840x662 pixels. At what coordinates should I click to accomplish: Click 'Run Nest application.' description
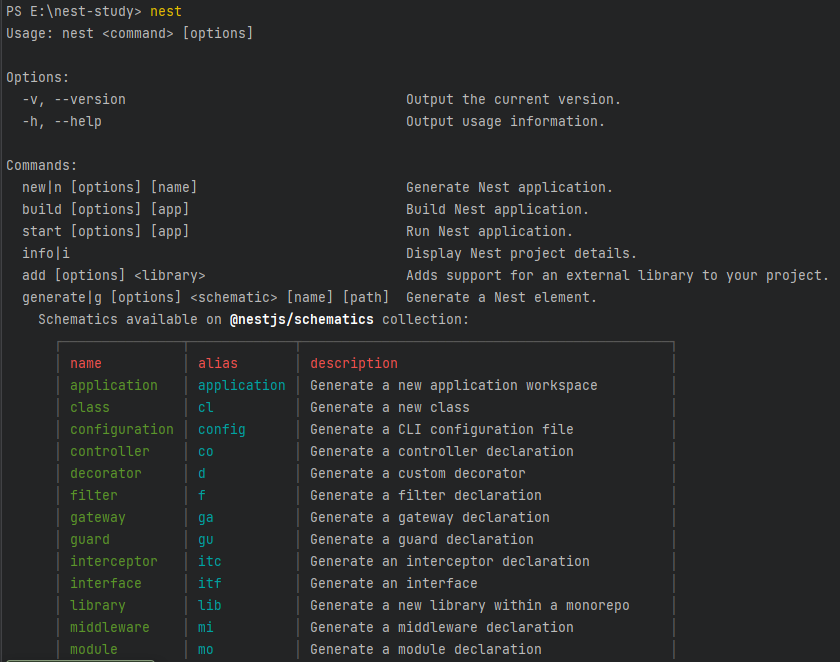(489, 231)
